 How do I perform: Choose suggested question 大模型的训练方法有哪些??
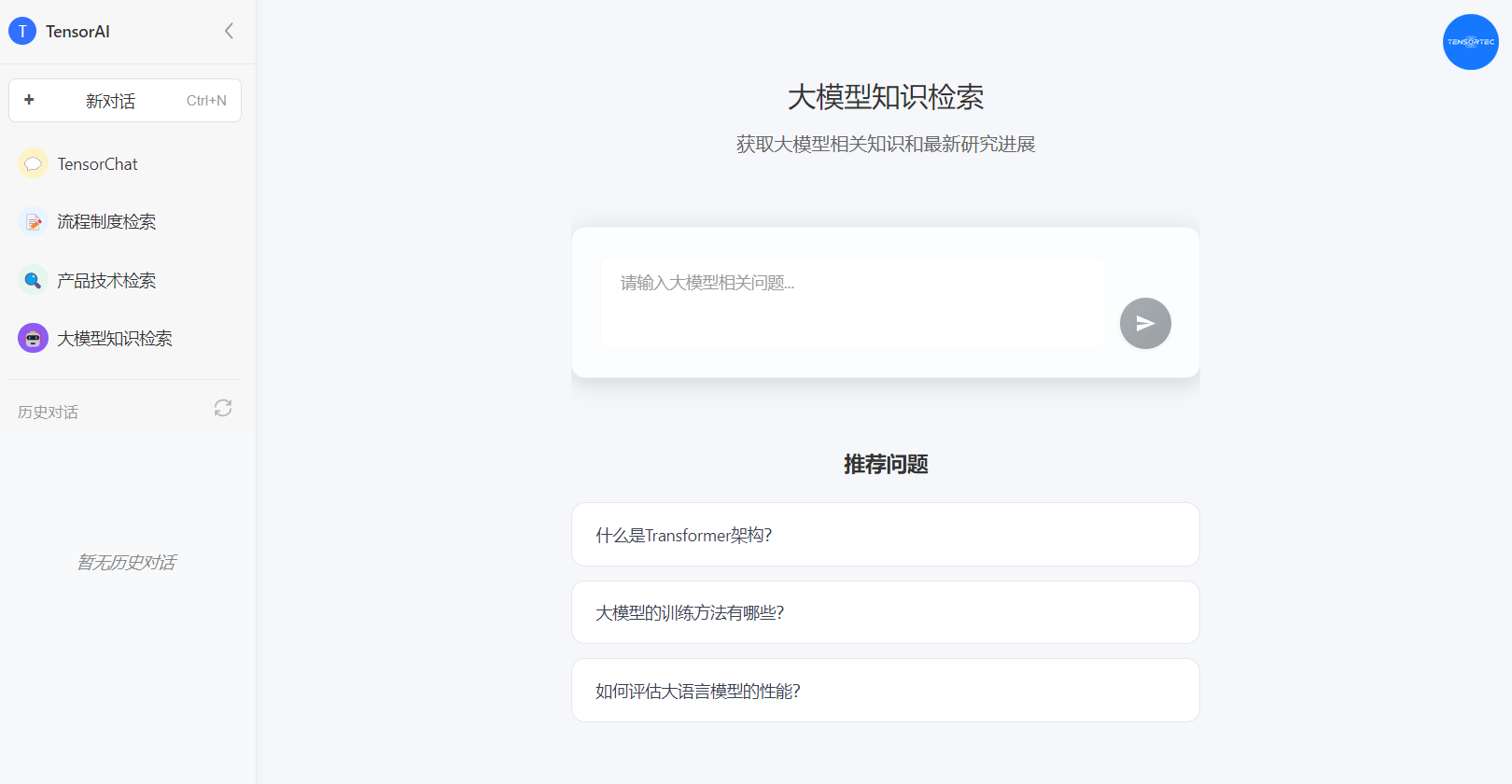[885, 612]
